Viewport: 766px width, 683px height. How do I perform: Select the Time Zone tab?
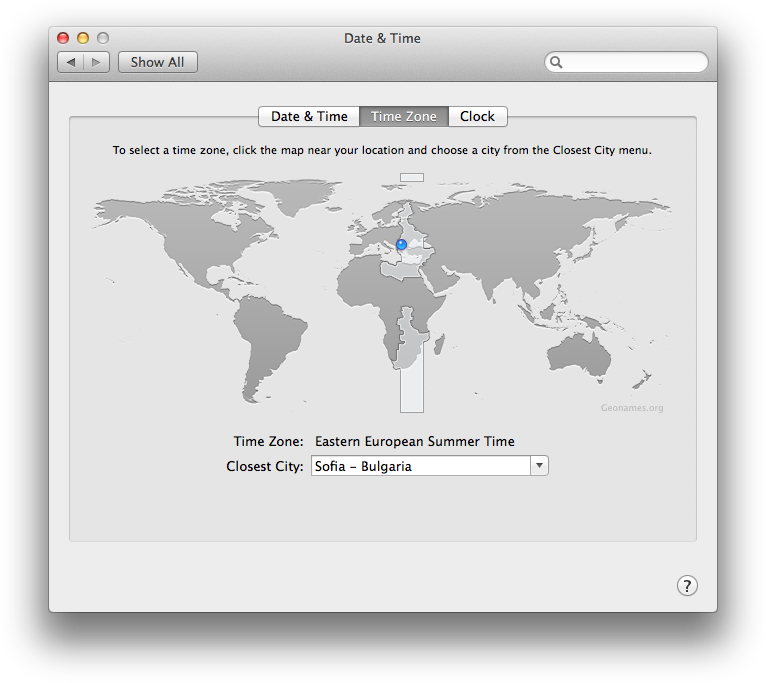[403, 116]
